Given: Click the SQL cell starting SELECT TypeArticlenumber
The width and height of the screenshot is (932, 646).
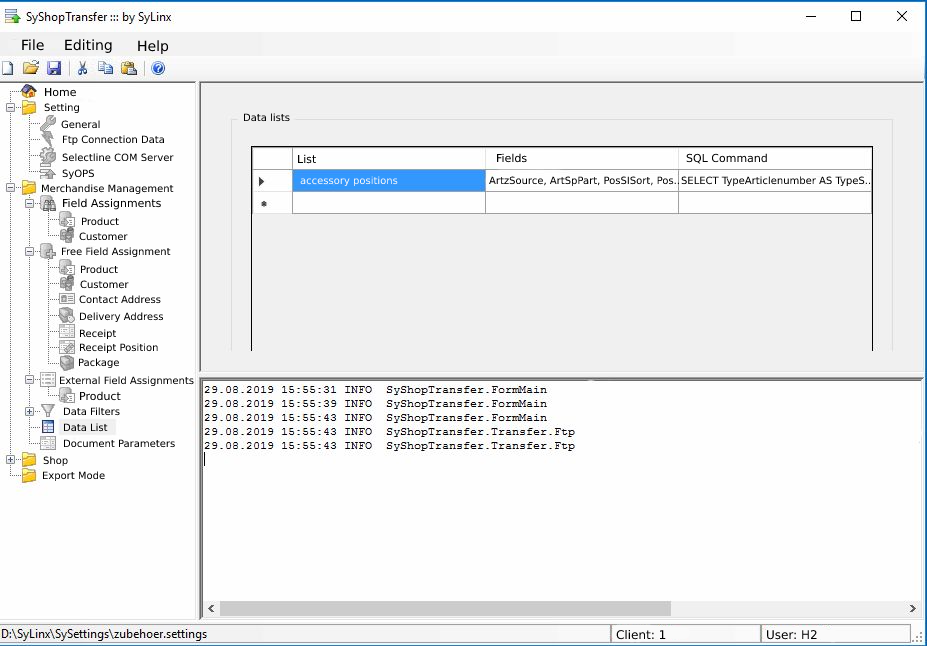Looking at the screenshot, I should click(x=775, y=181).
